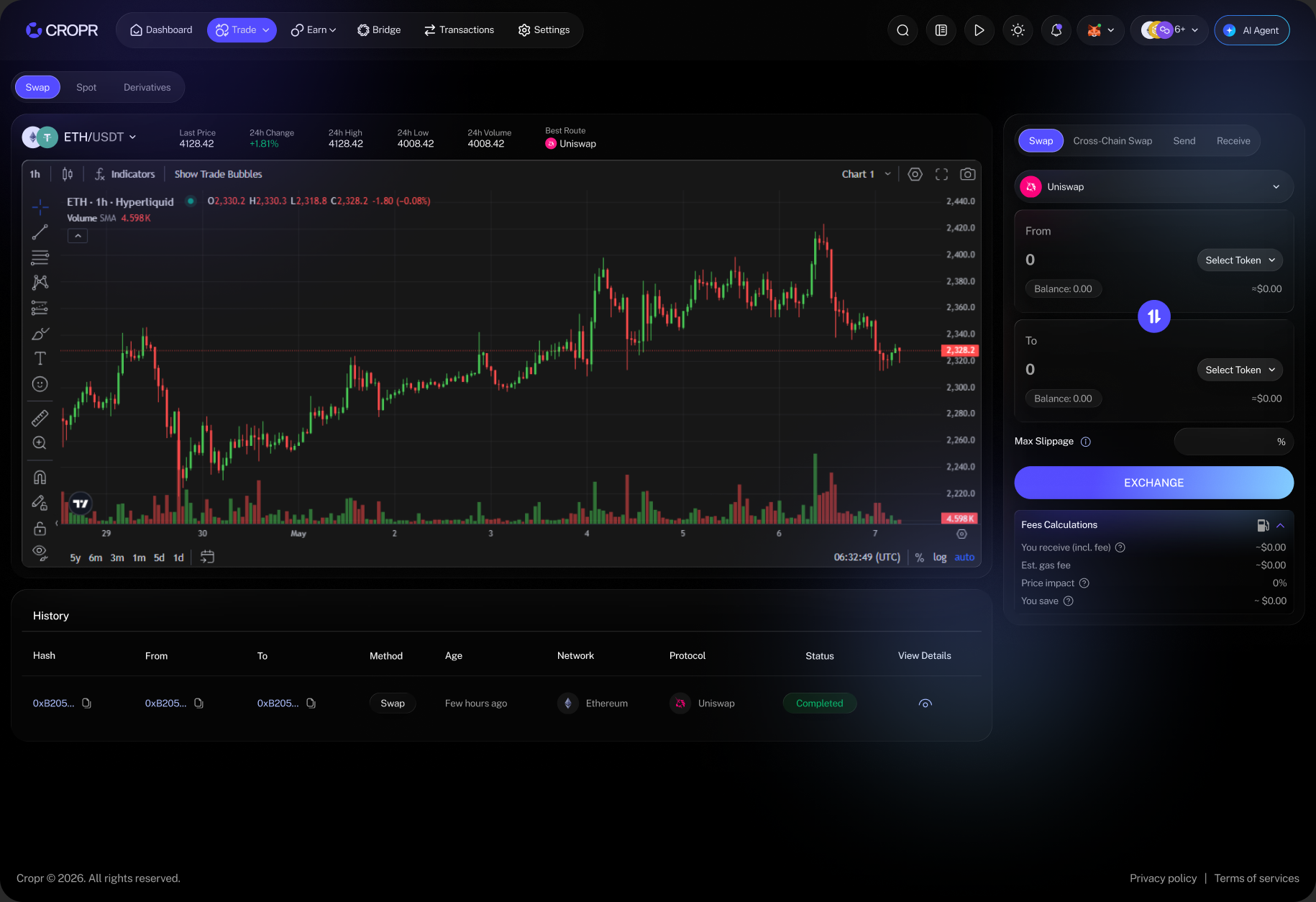This screenshot has height=902, width=1316.
Task: Select the Fibonacci retracement lines tool
Action: (40, 258)
